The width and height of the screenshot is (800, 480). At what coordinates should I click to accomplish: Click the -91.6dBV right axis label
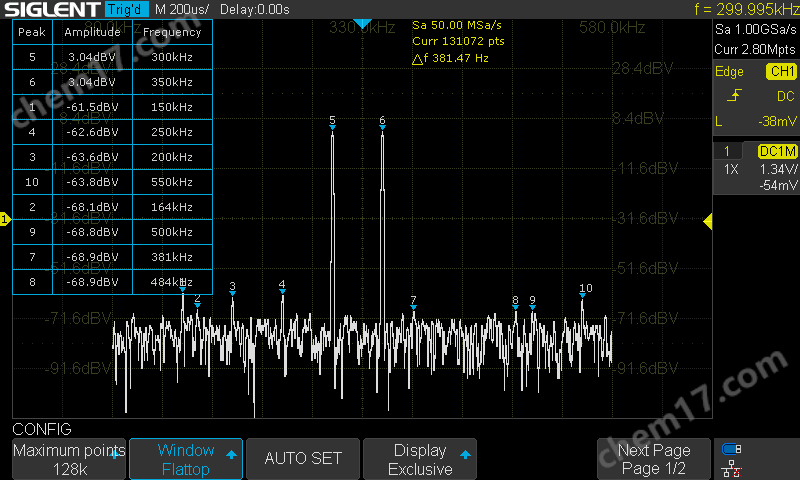point(647,368)
